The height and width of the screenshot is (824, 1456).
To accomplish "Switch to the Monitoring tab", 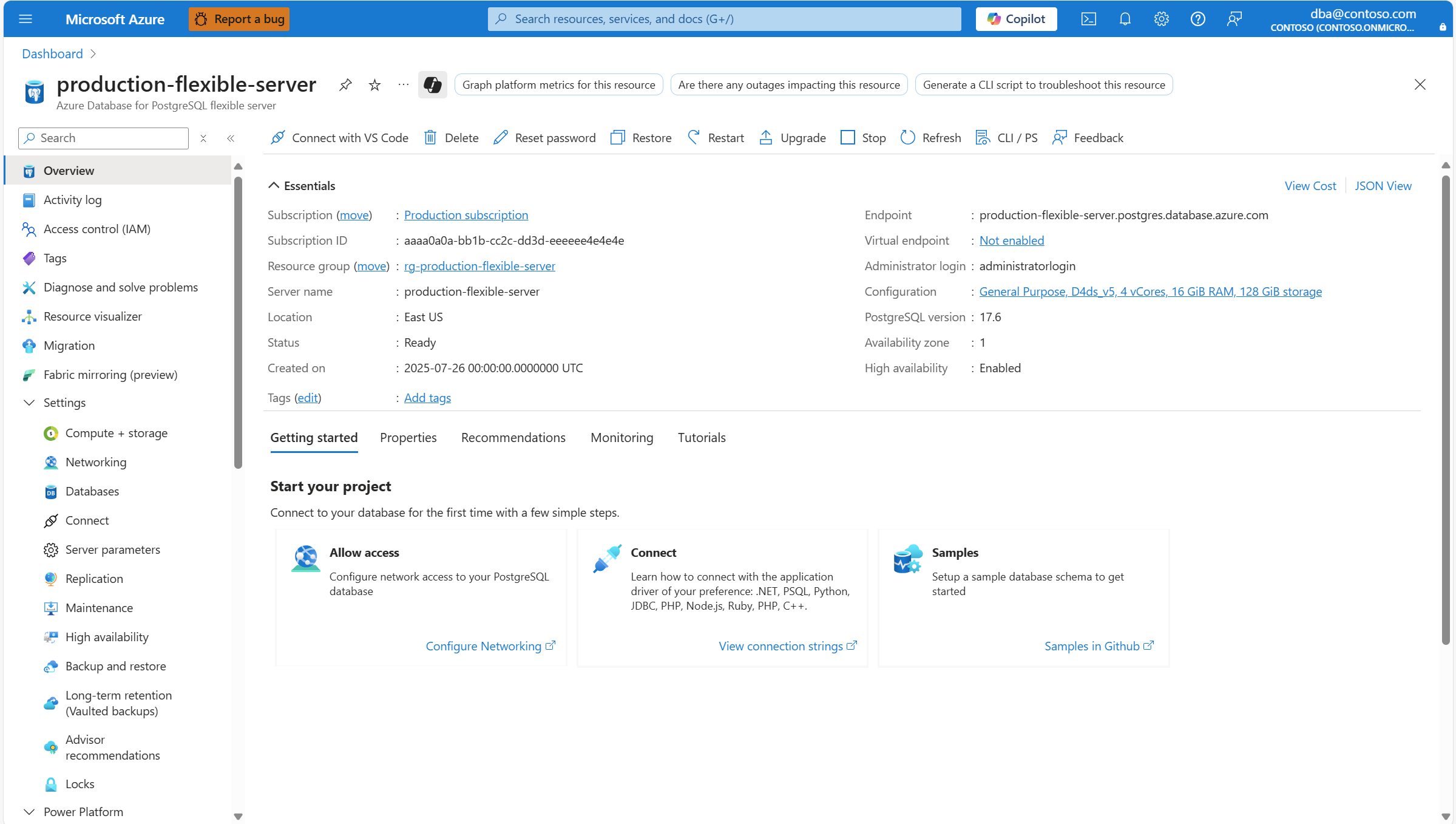I will [x=621, y=438].
